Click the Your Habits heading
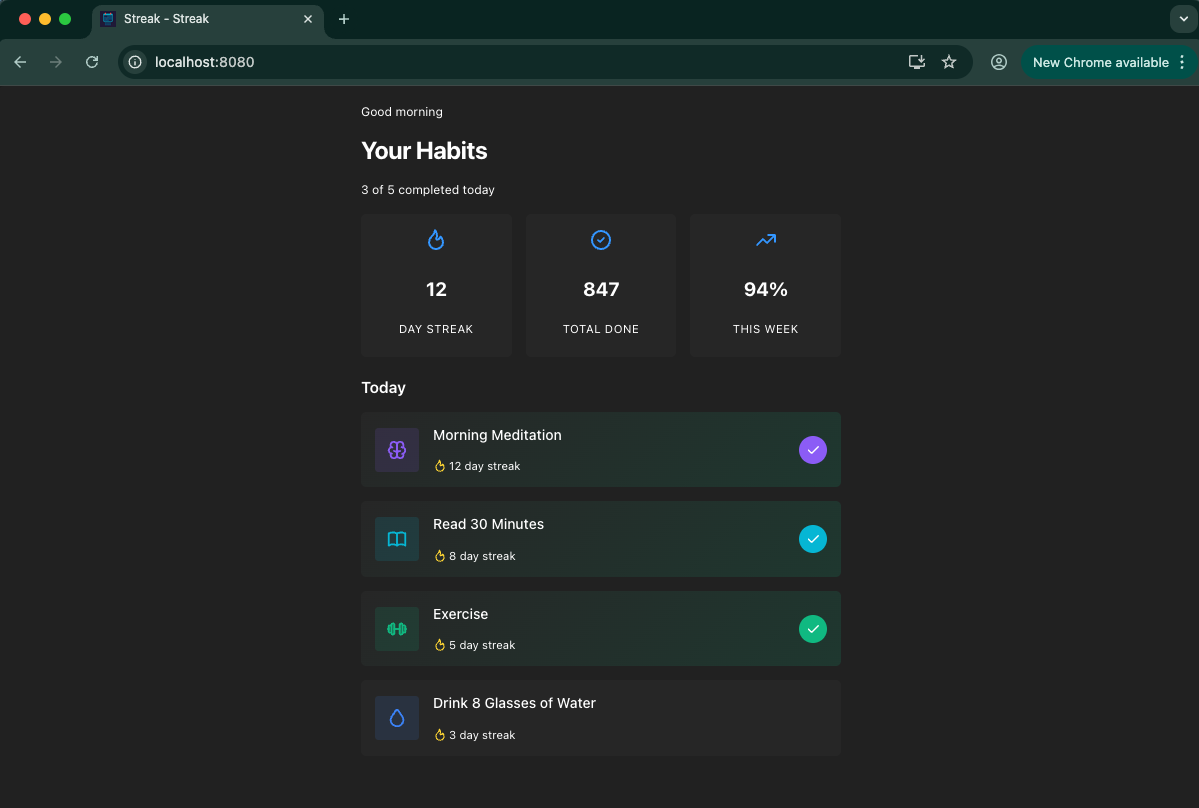The image size is (1199, 808). click(x=423, y=151)
